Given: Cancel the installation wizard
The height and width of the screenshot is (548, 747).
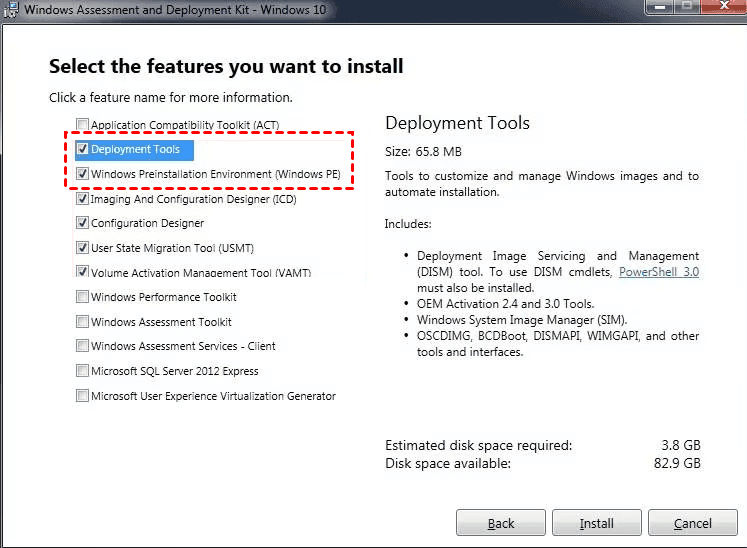Looking at the screenshot, I should tap(693, 523).
